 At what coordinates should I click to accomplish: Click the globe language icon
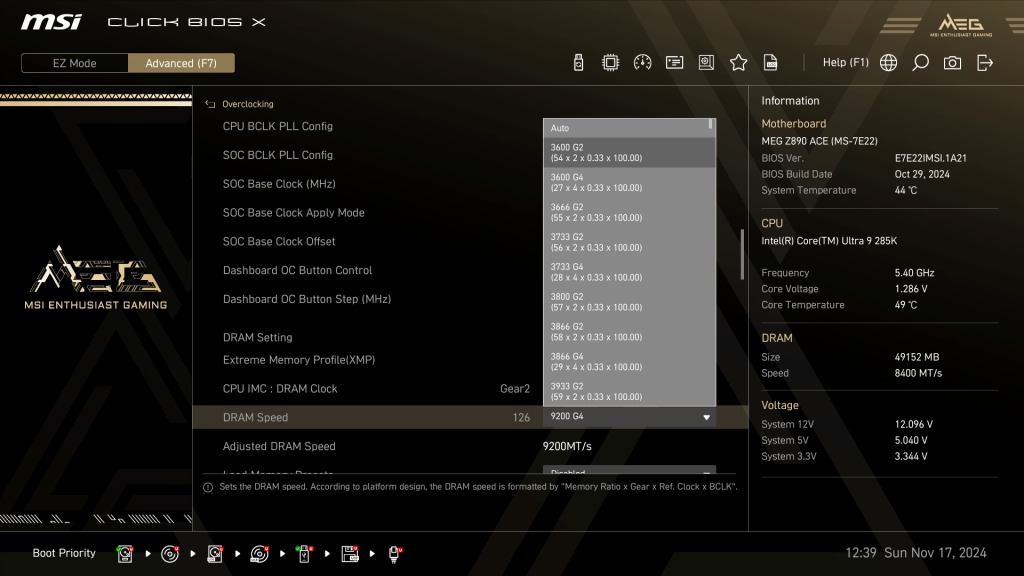click(x=888, y=63)
